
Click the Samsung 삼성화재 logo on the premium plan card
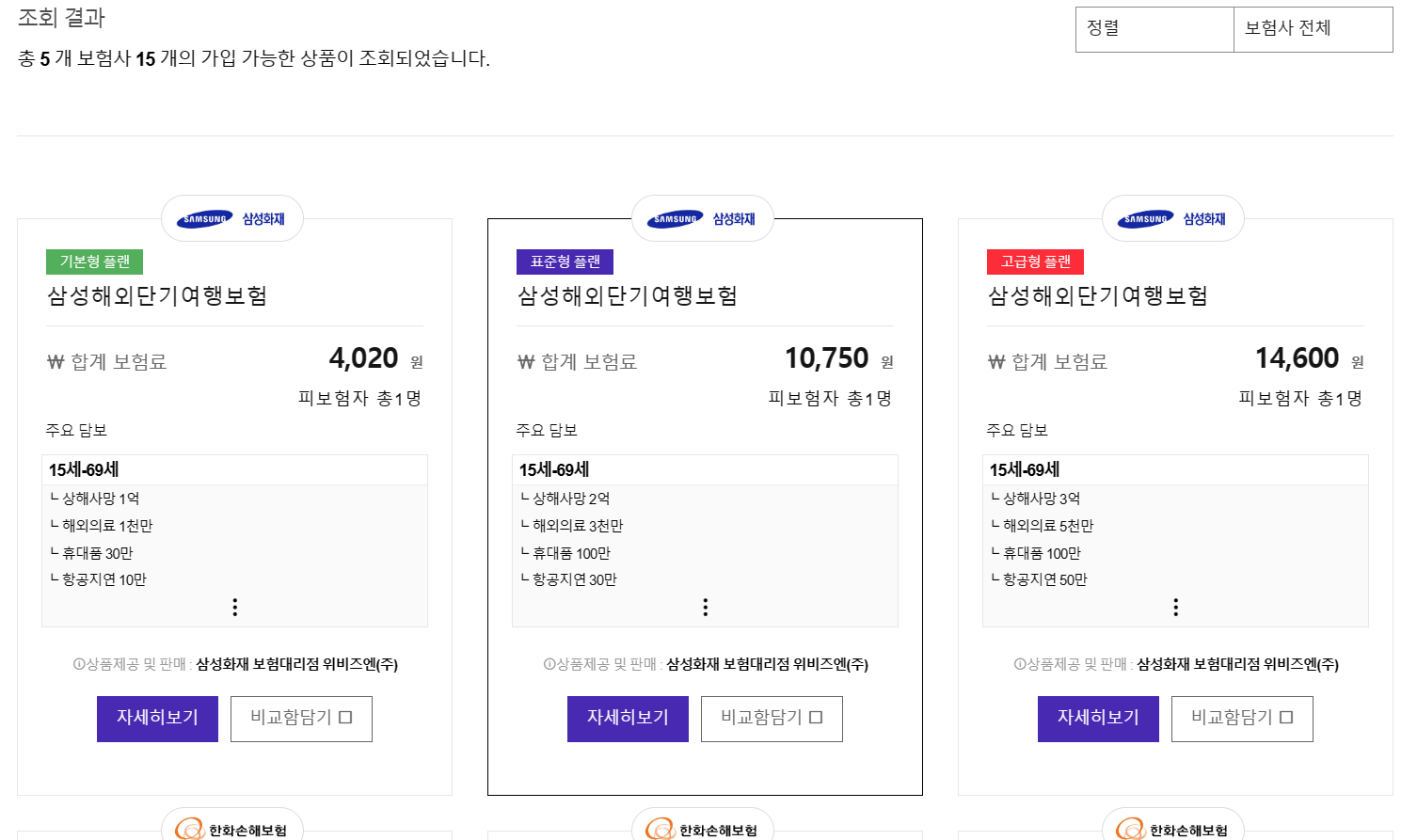(x=1172, y=217)
